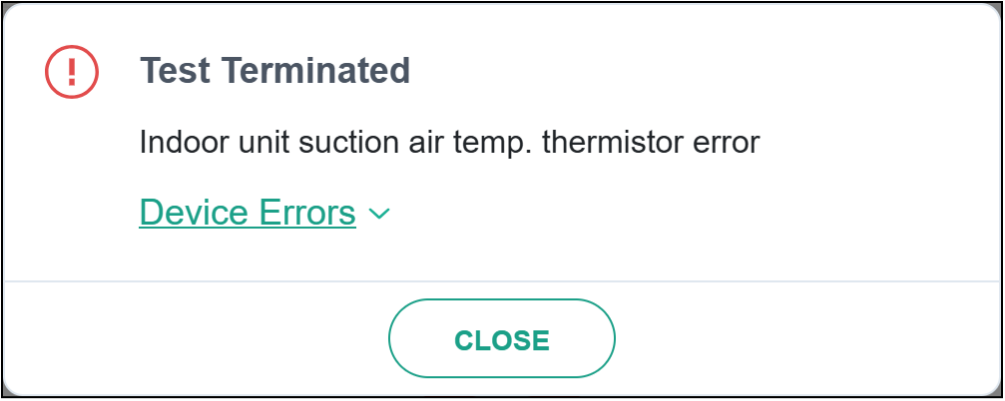This screenshot has height=401, width=1005.
Task: Toggle the Device Errors disclosure chevron
Action: tap(379, 214)
